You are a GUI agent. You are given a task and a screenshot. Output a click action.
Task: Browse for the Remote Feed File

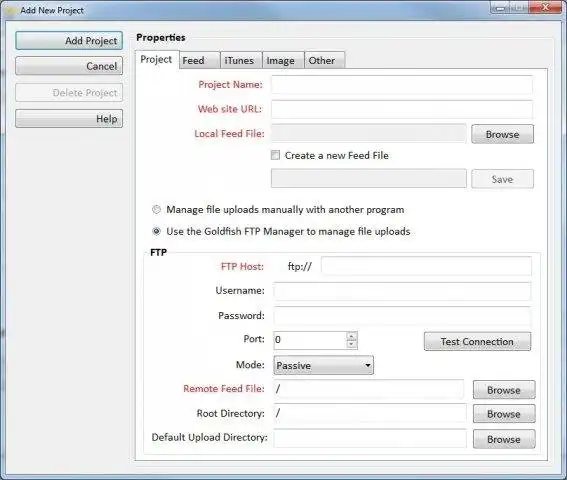[504, 390]
